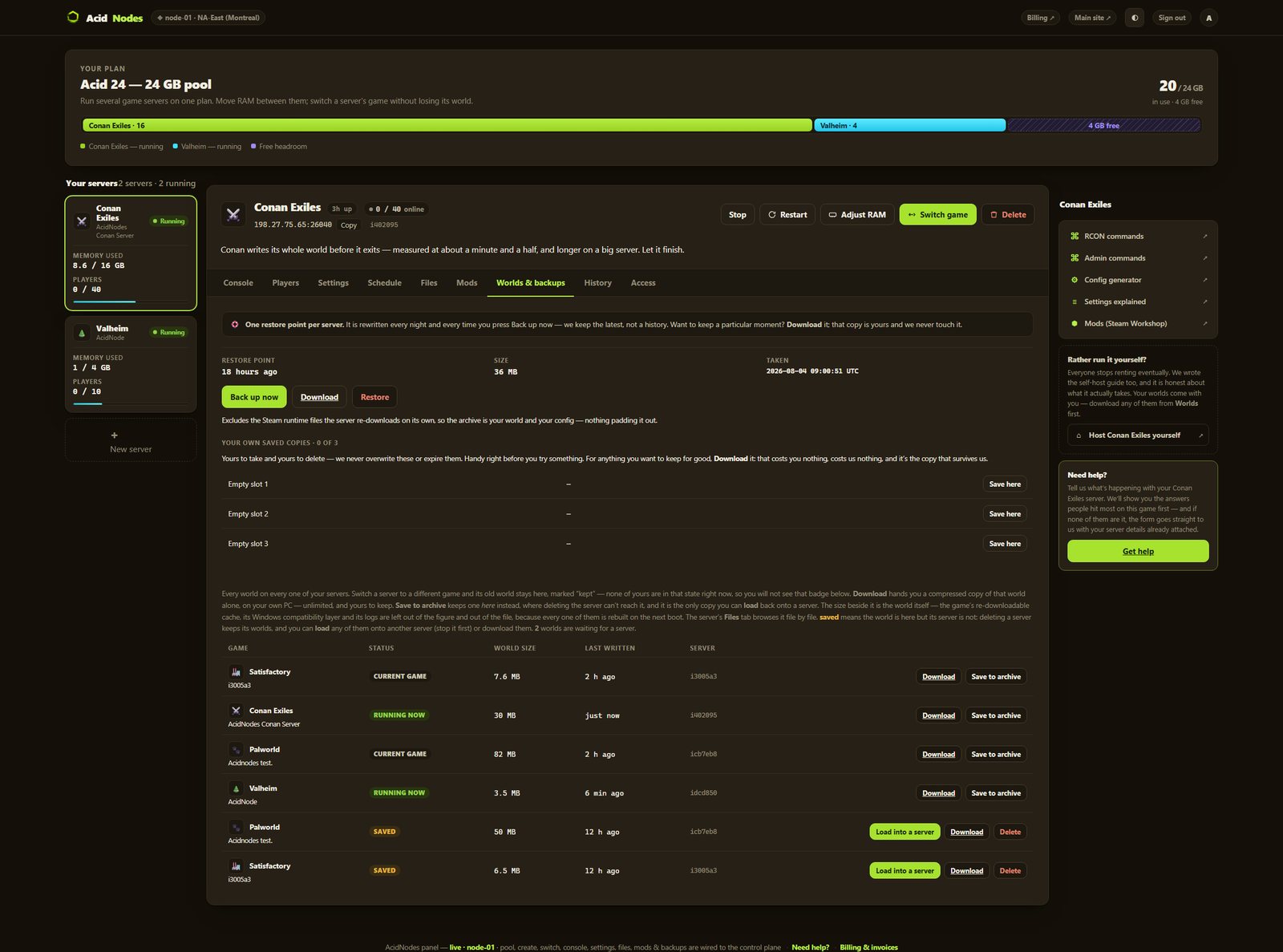Stop the Conan Exiles server
1283x952 pixels.
click(738, 214)
